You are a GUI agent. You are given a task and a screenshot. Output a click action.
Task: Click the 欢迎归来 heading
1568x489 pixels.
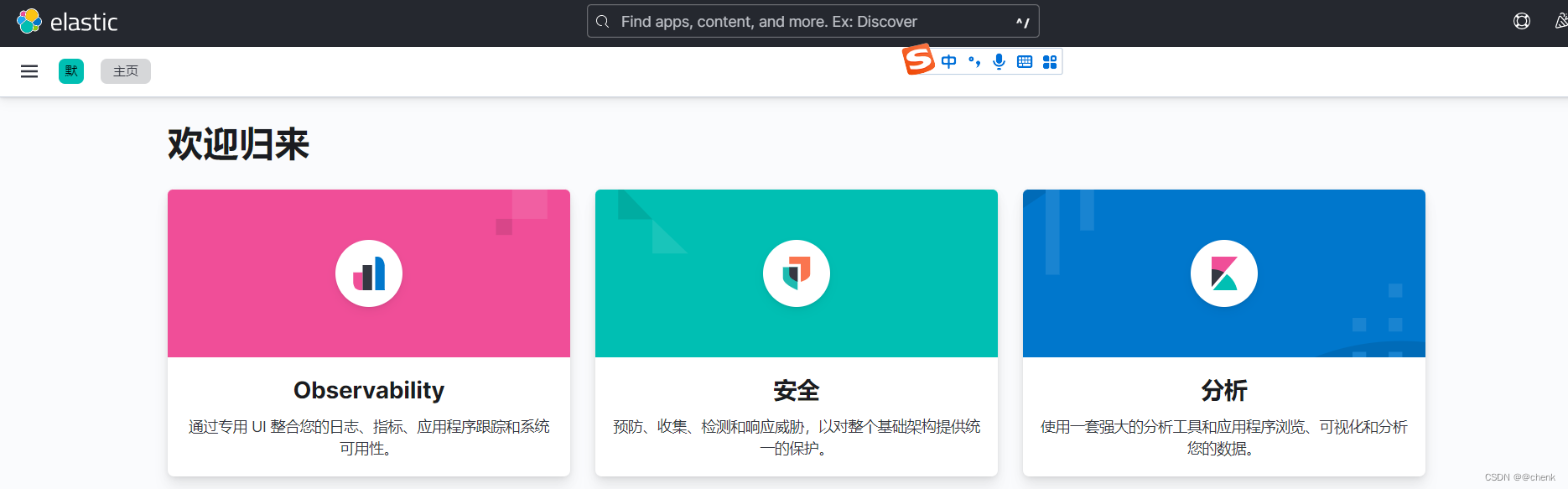coord(239,144)
